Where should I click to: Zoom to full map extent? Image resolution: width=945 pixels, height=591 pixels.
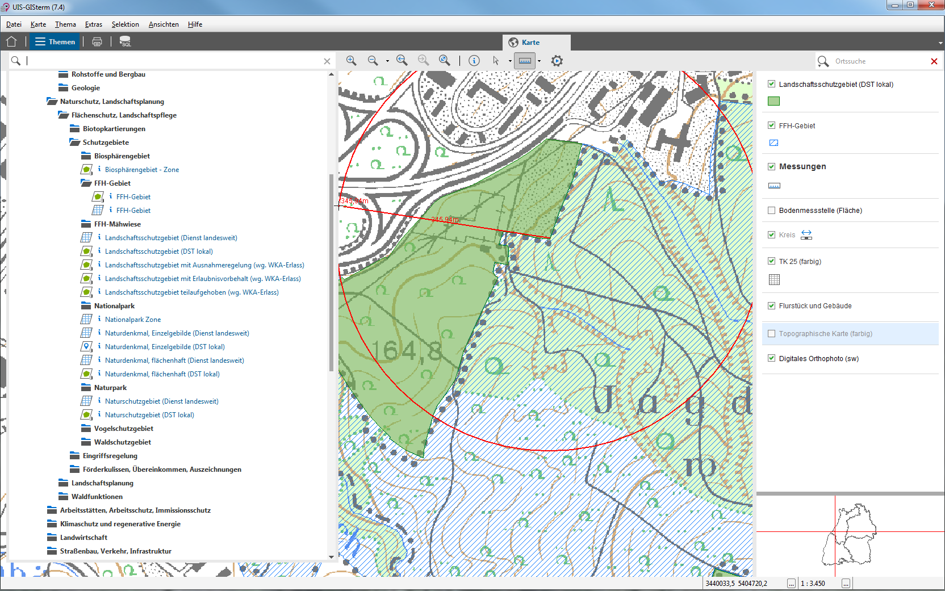point(445,60)
